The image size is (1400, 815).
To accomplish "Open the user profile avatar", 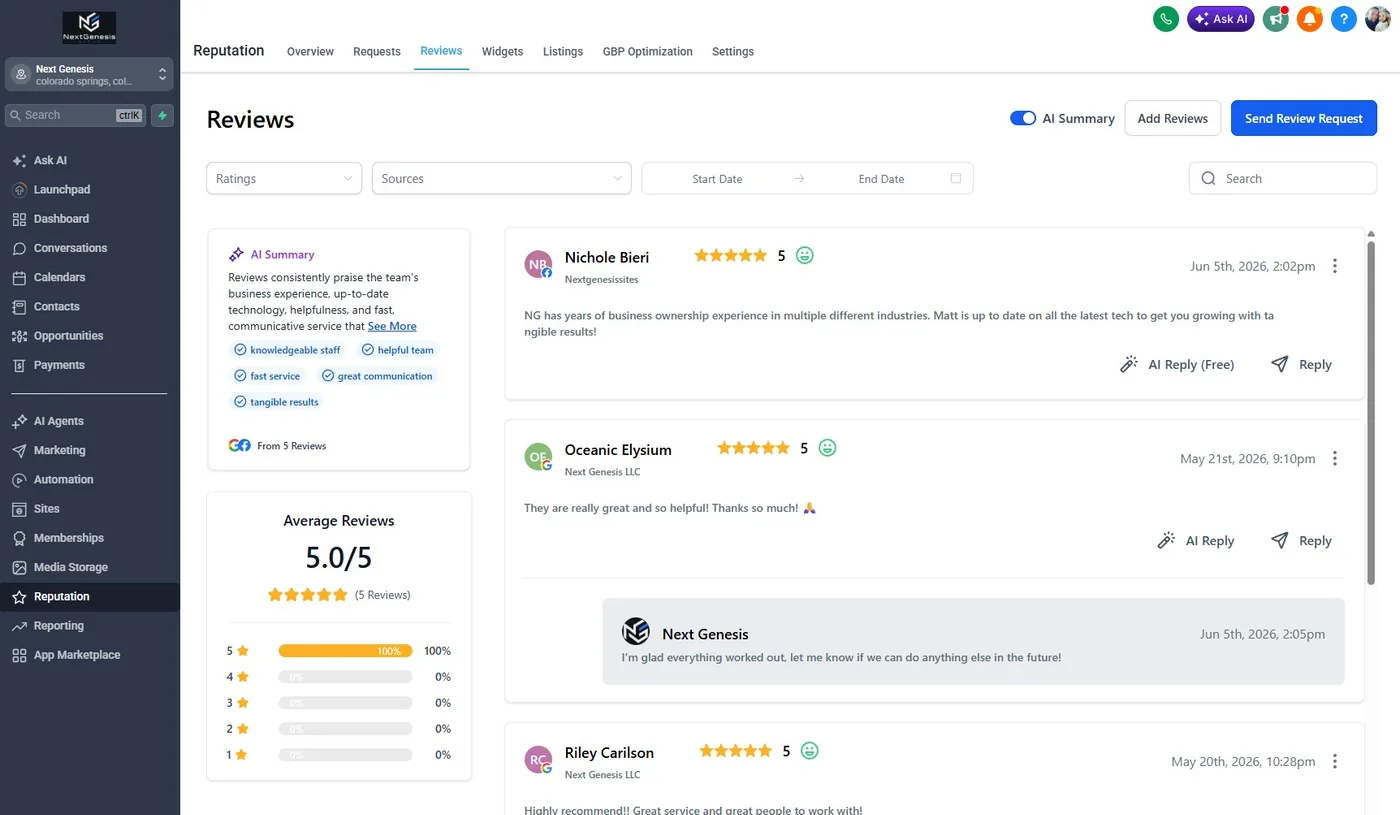I will [1378, 19].
